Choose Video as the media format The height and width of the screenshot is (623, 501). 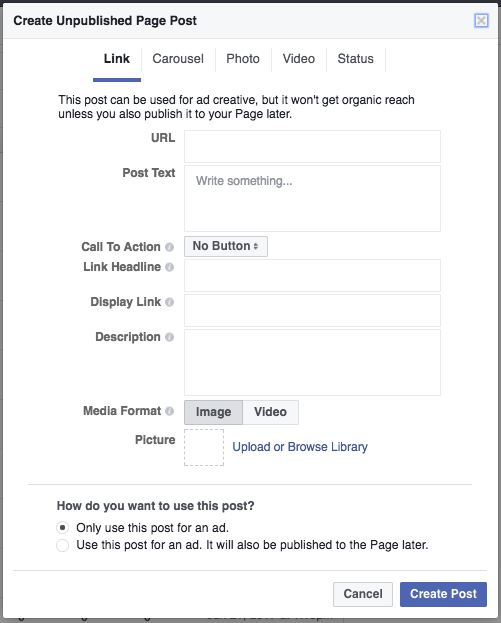271,412
